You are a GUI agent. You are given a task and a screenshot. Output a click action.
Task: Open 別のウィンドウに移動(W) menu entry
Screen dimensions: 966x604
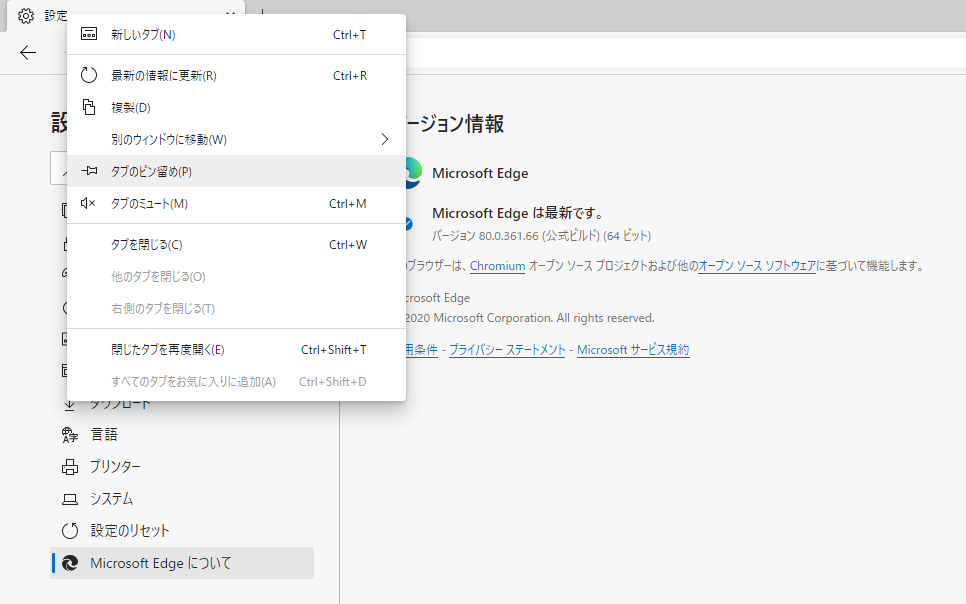(237, 139)
